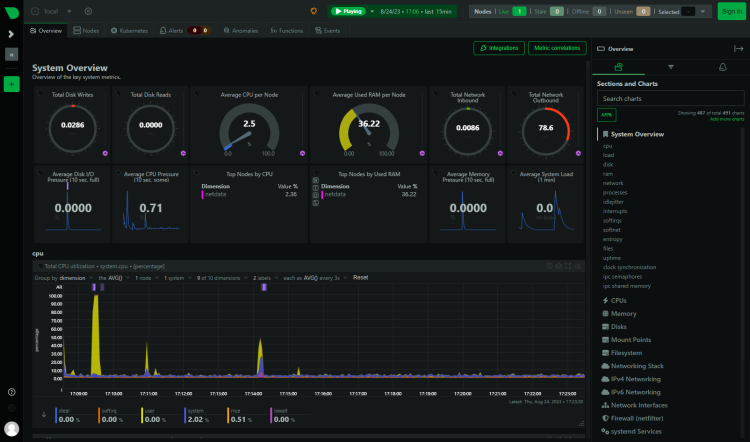Jump to the clock synchronization section

(x=629, y=267)
